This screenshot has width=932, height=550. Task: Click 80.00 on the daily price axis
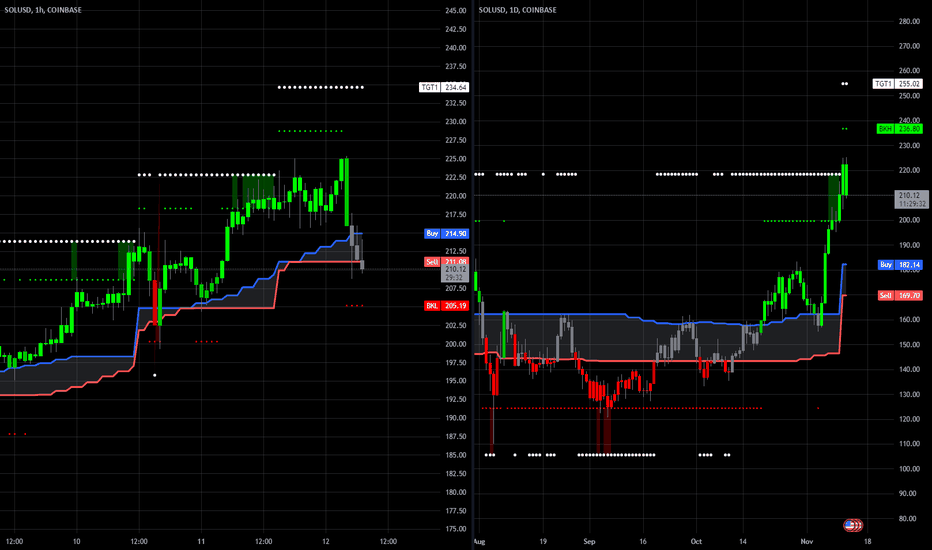[x=907, y=518]
